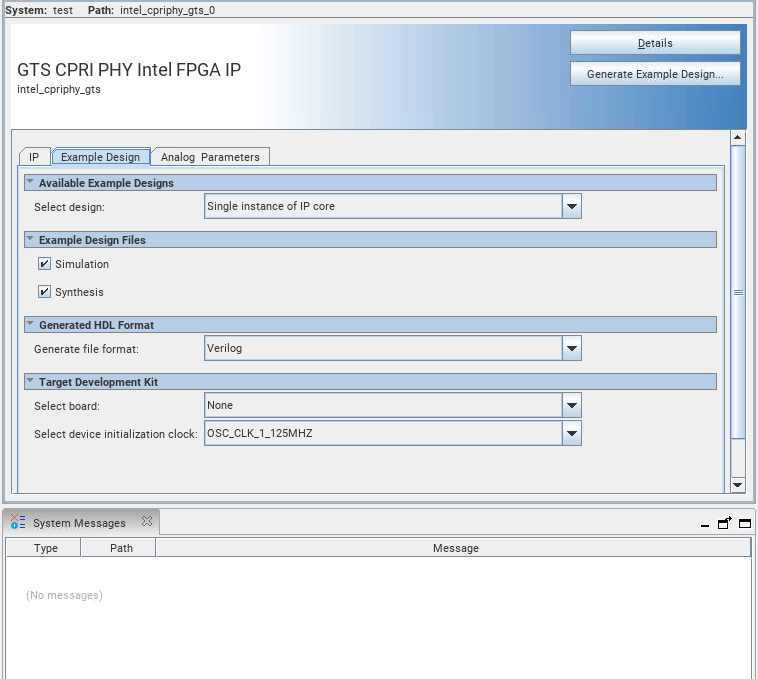Minimize the System Messages panel
The width and height of the screenshot is (758, 679).
tap(705, 524)
